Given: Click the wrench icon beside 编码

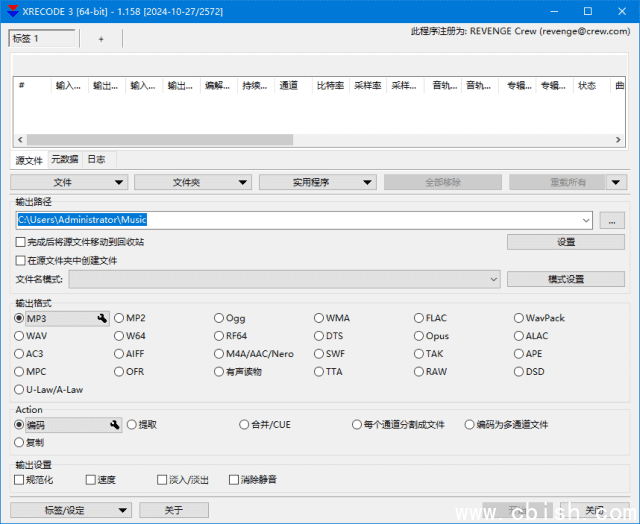Looking at the screenshot, I should click(115, 425).
